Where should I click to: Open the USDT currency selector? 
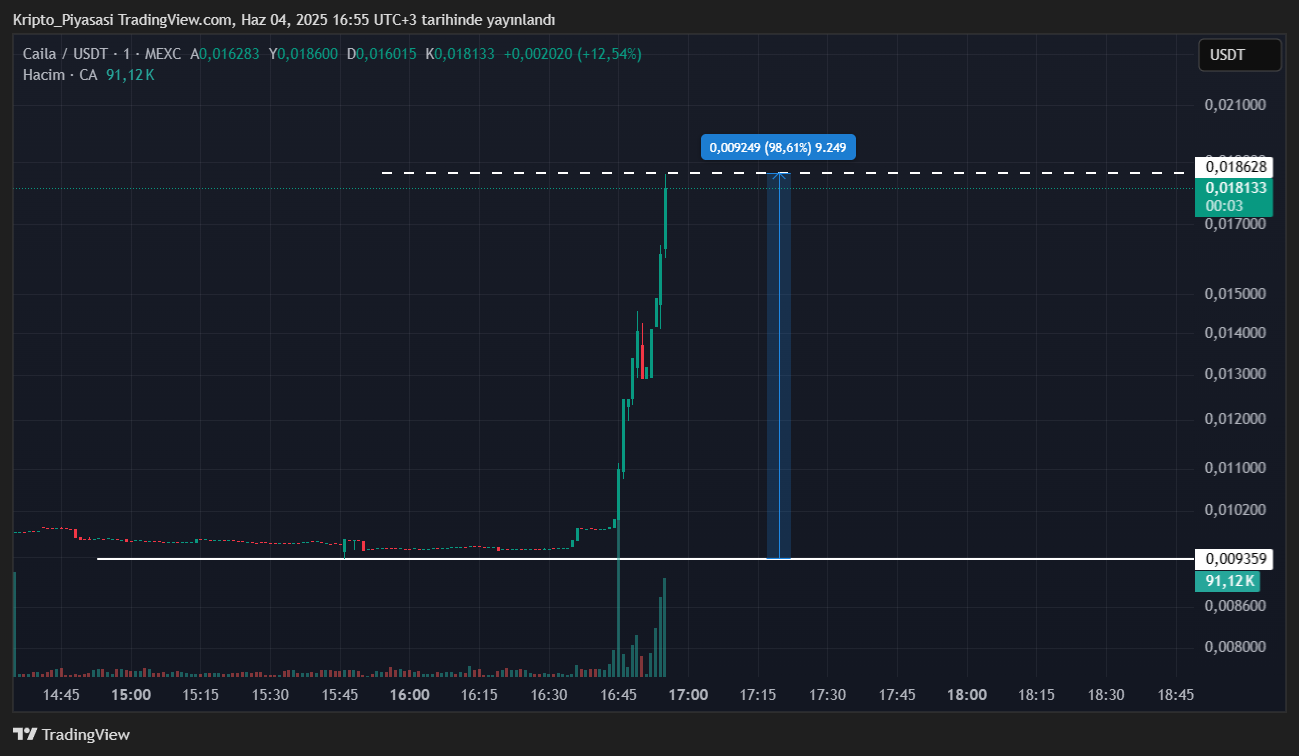1239,55
